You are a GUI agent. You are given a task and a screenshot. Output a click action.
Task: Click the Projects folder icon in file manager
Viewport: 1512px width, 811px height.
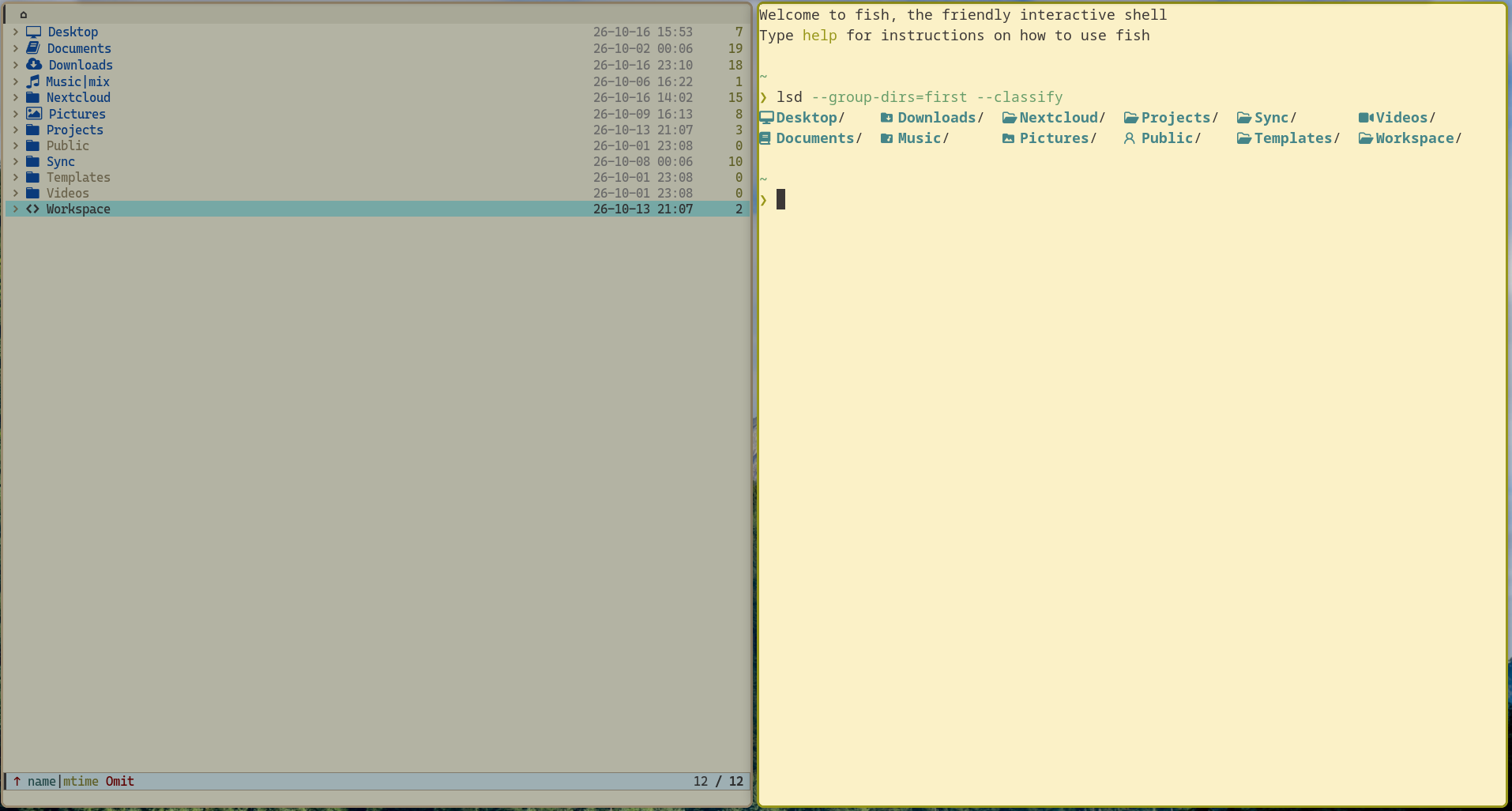[32, 130]
